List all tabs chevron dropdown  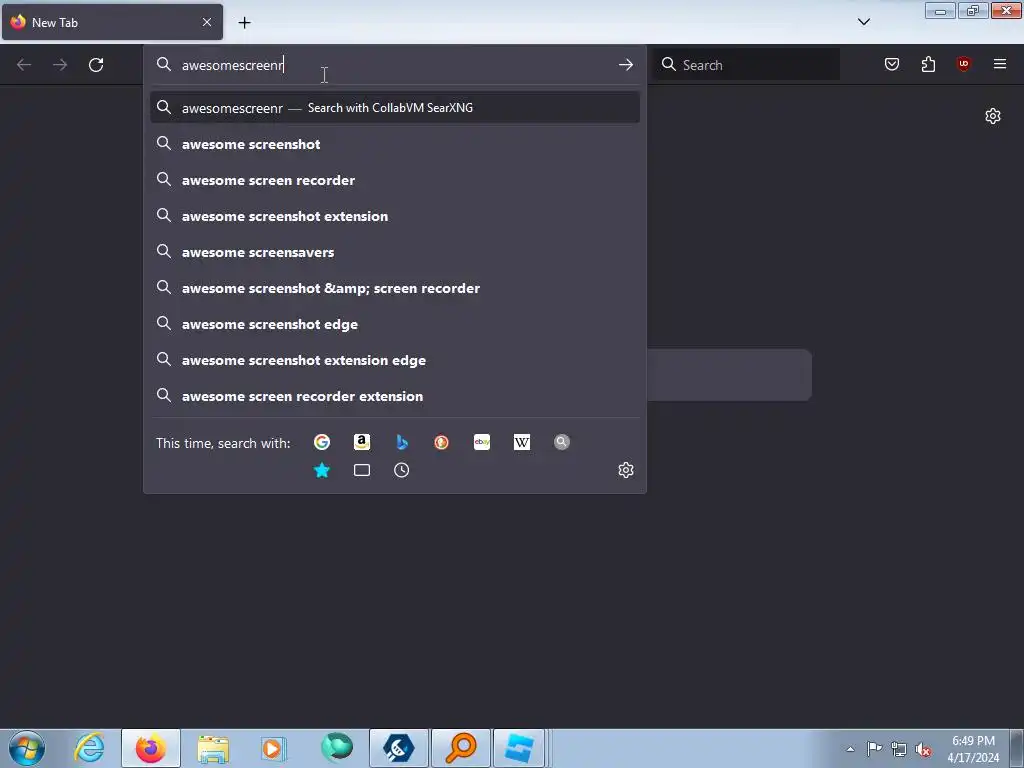click(864, 22)
